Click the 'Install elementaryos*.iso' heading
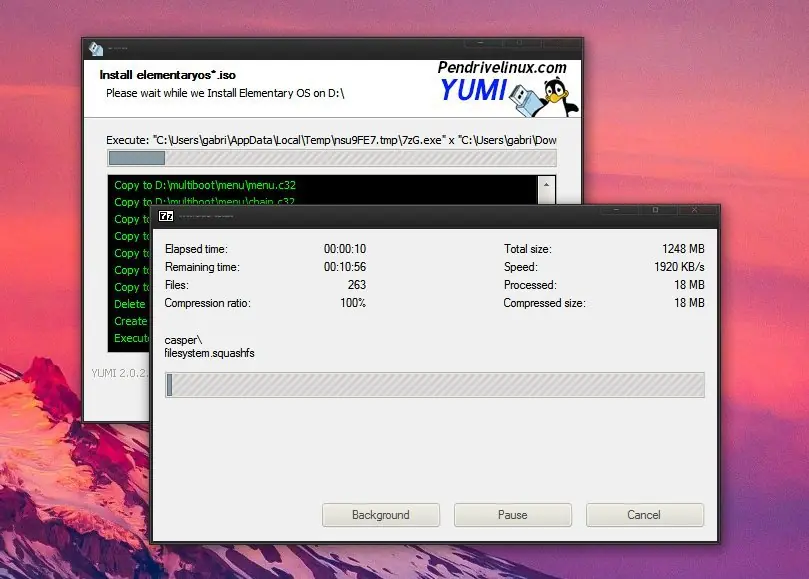809x579 pixels. click(x=167, y=75)
